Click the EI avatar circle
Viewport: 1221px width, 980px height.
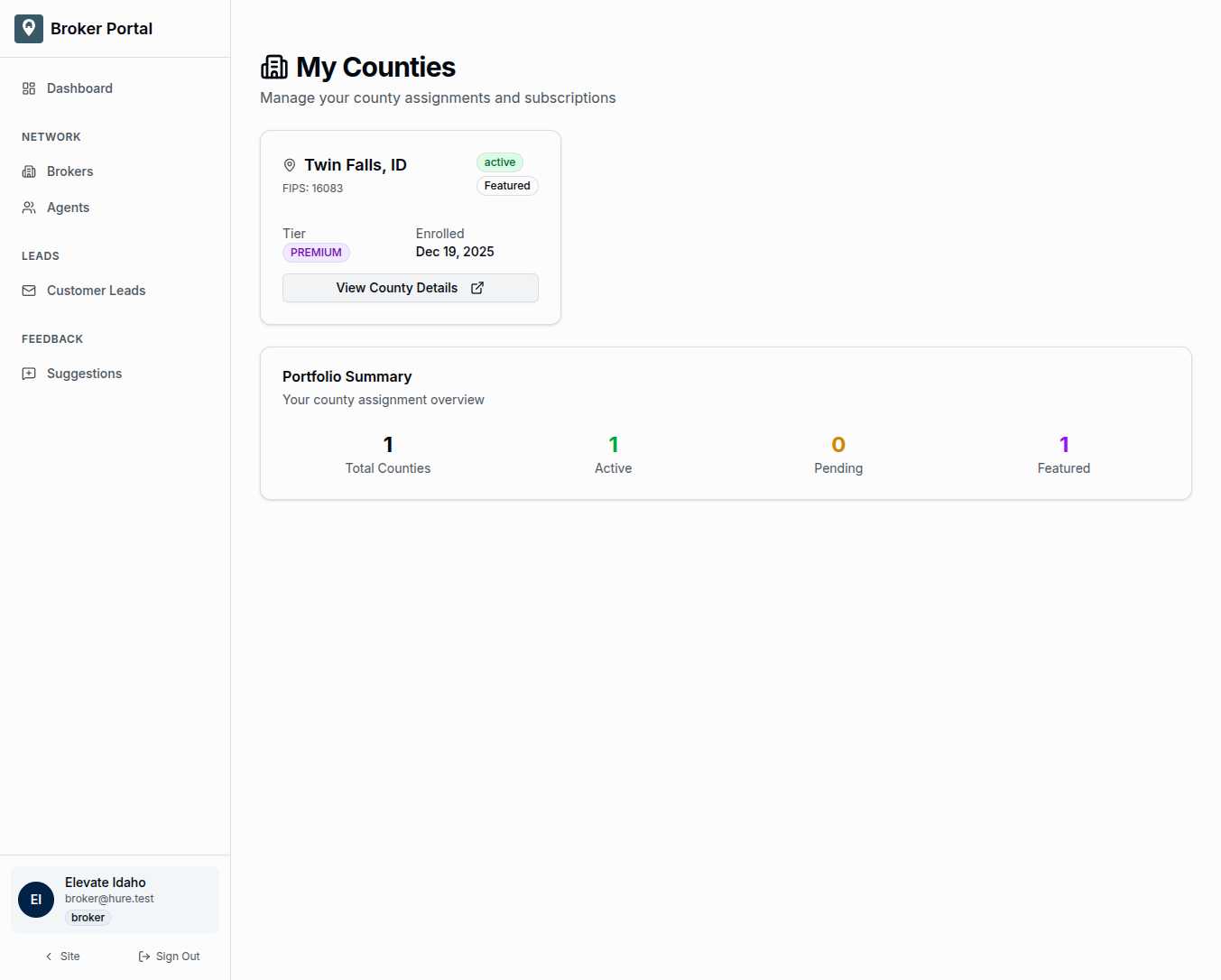click(x=36, y=899)
